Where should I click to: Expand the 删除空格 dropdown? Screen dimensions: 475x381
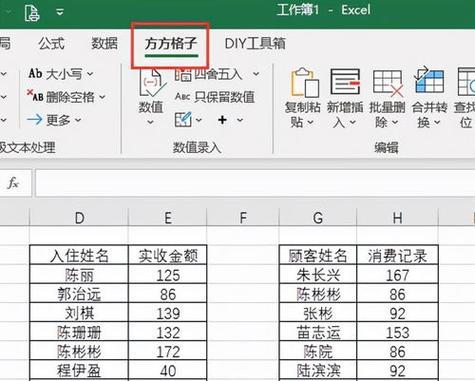point(103,97)
